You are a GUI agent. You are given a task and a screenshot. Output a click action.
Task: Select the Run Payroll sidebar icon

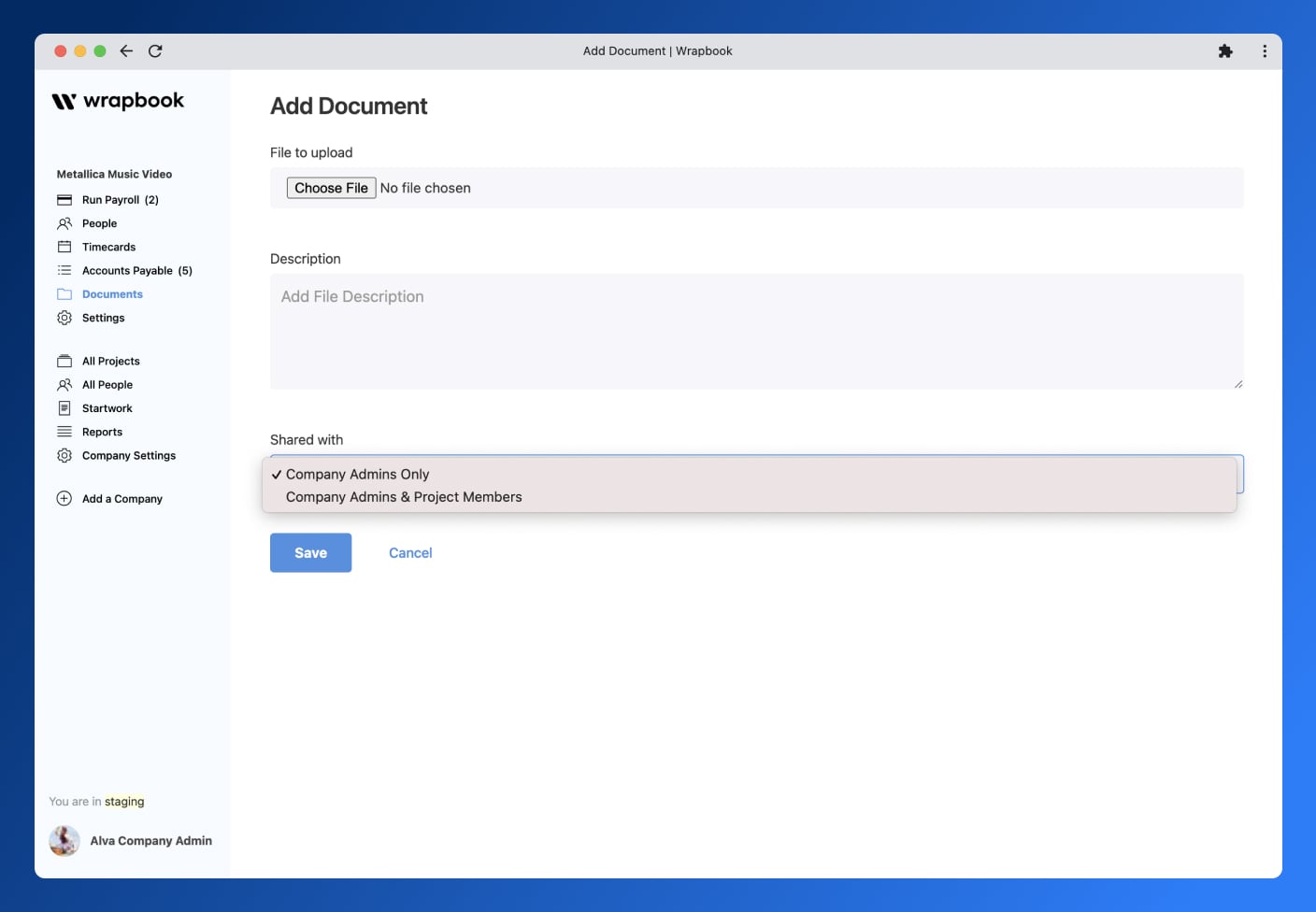[64, 199]
